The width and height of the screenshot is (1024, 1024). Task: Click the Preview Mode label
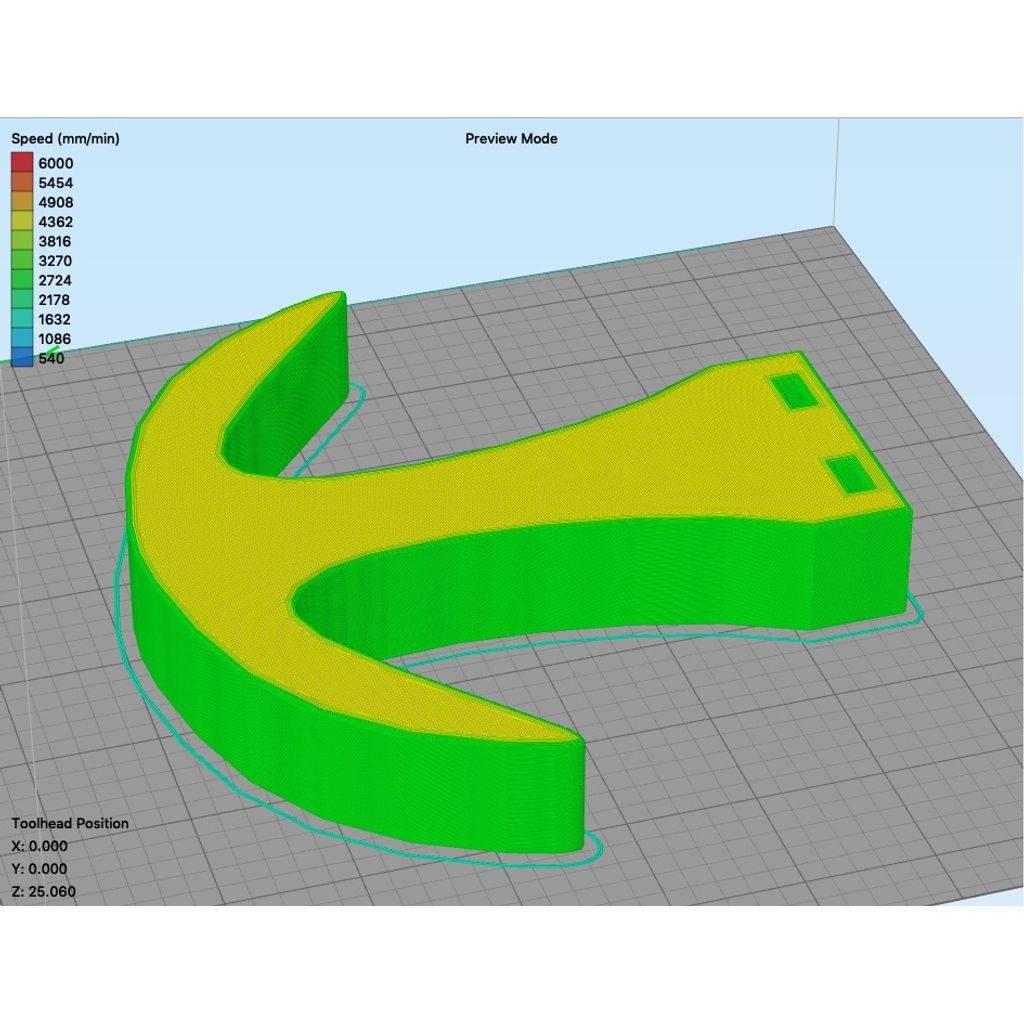511,139
